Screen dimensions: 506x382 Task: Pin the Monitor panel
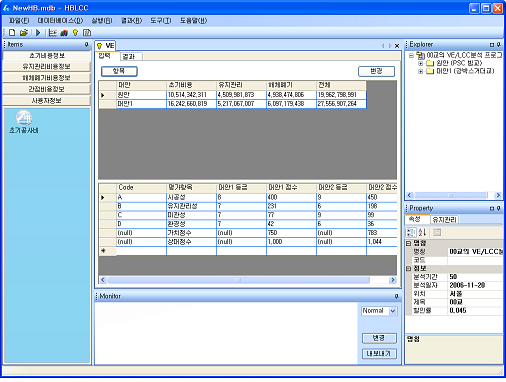click(396, 296)
